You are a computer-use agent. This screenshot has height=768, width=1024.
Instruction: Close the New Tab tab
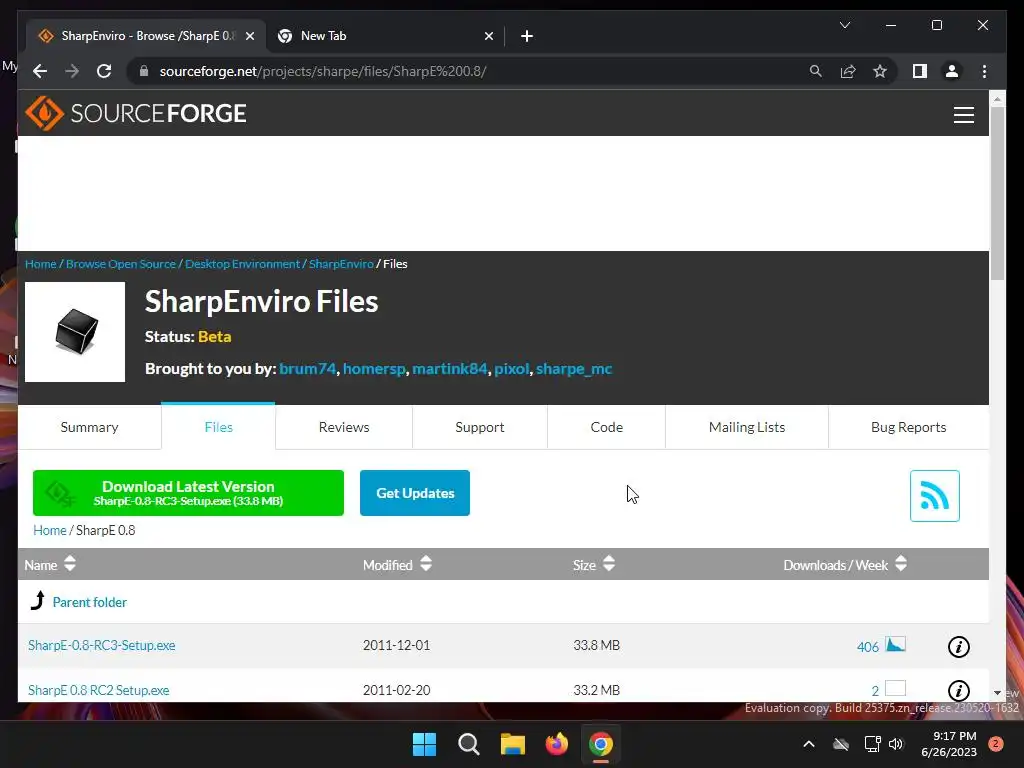coord(488,36)
